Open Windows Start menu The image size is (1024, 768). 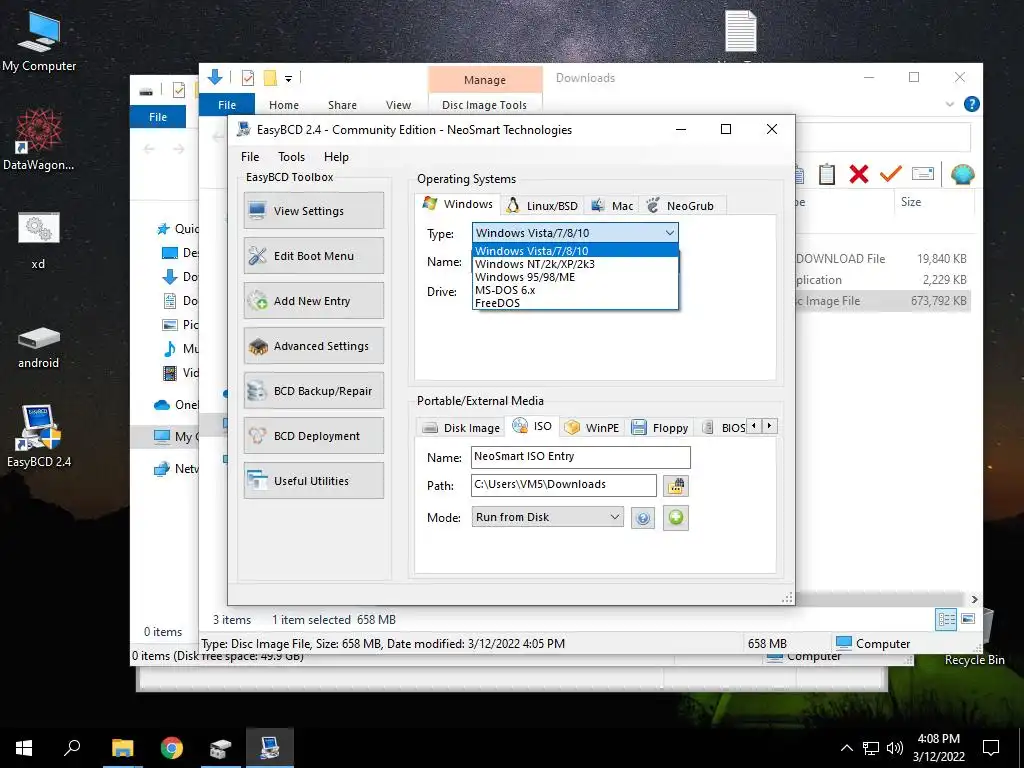point(24,748)
